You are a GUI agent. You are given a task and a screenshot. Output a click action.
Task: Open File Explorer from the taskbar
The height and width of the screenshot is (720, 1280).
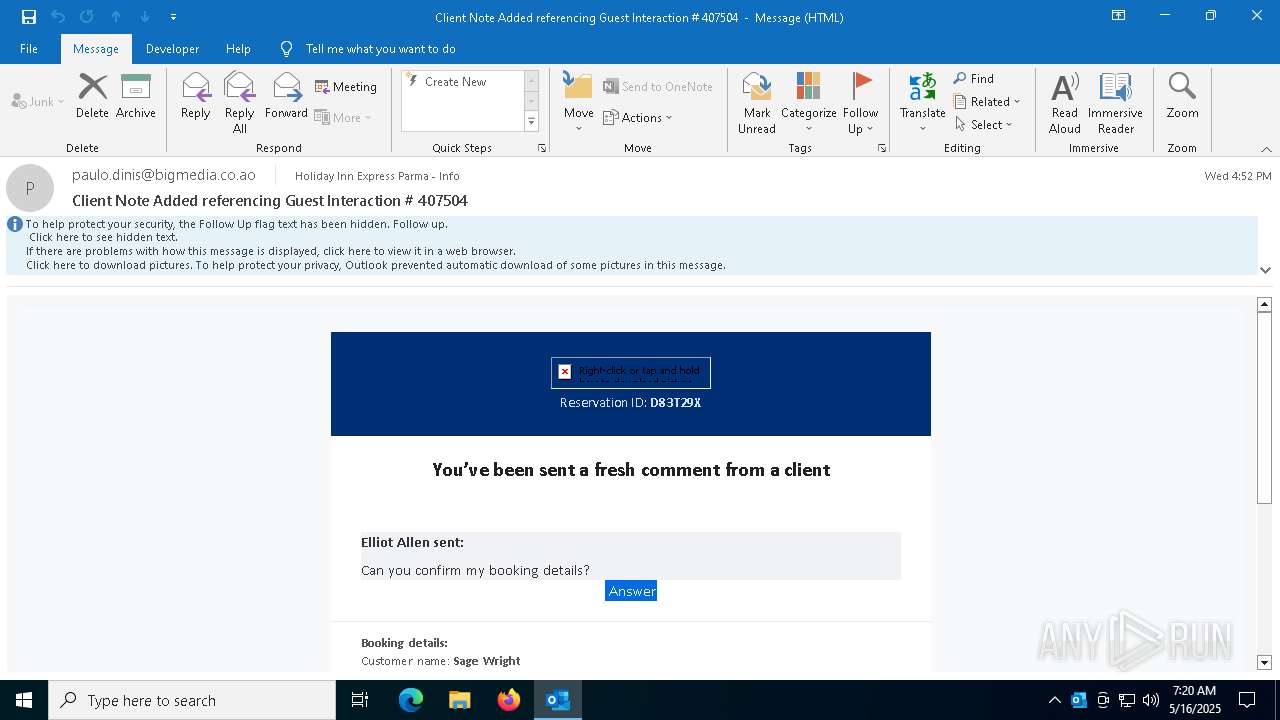point(460,700)
